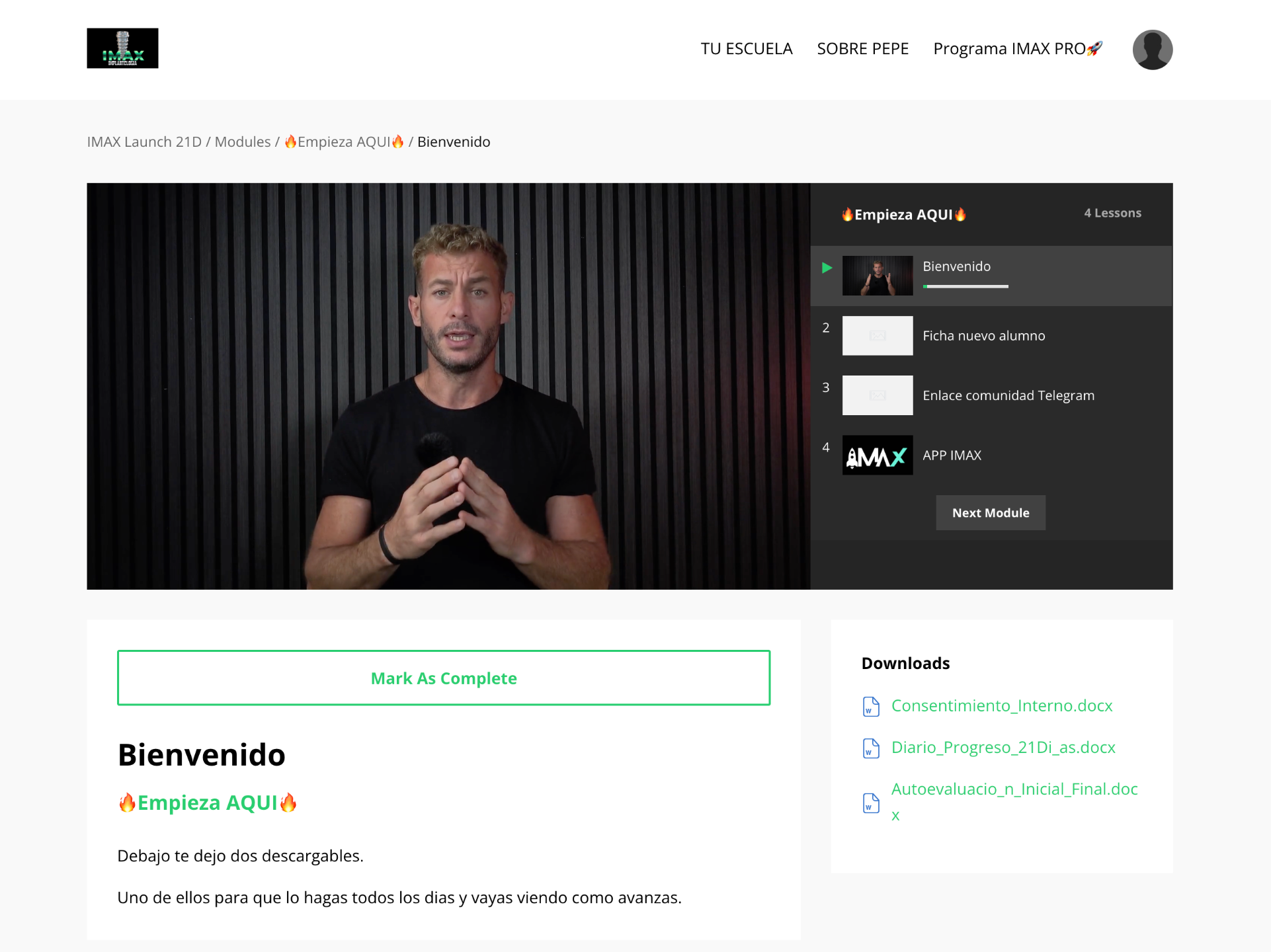Image resolution: width=1271 pixels, height=952 pixels.
Task: Click the IMAX logo in header
Action: [122, 48]
